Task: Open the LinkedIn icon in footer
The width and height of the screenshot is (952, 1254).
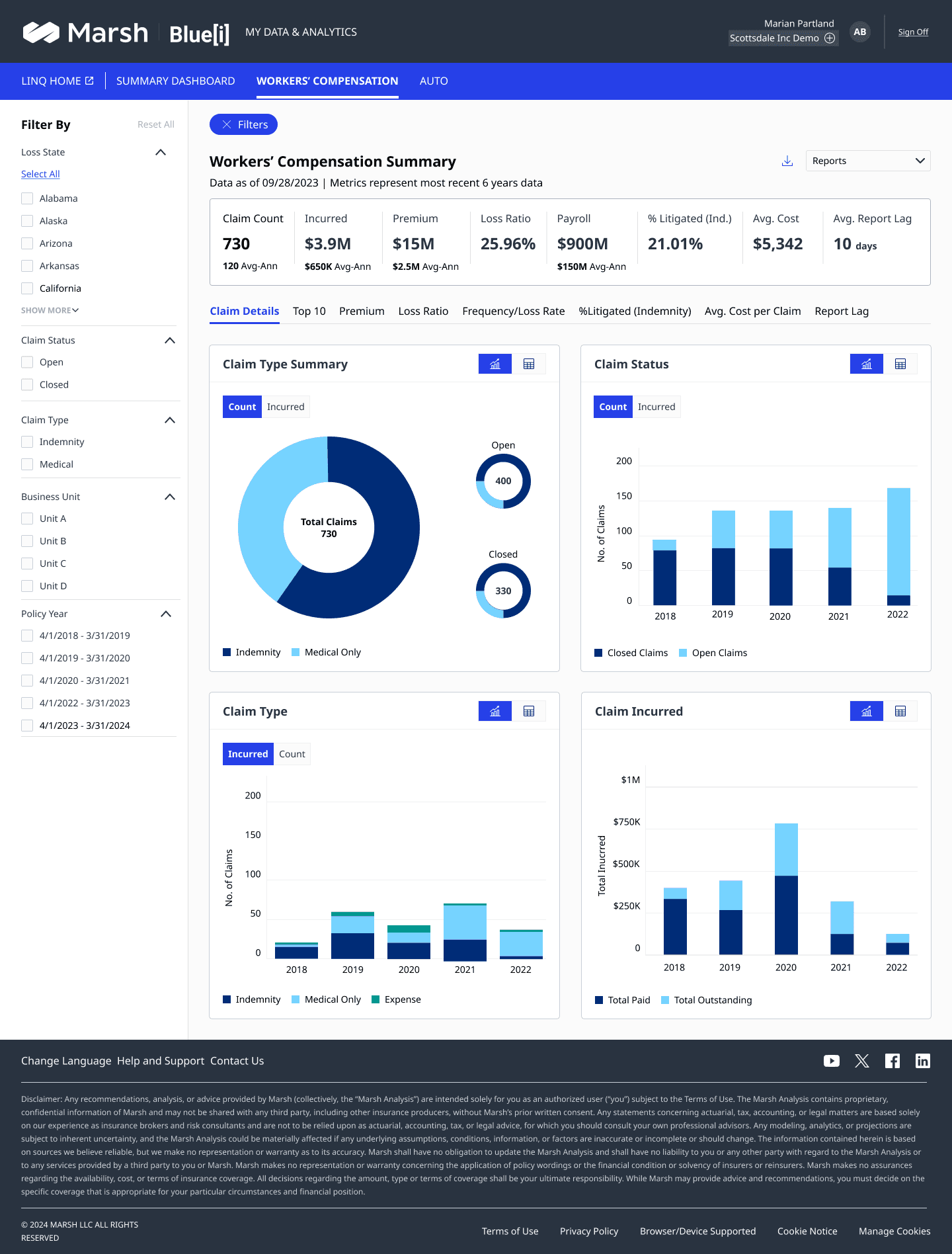Action: click(923, 1061)
